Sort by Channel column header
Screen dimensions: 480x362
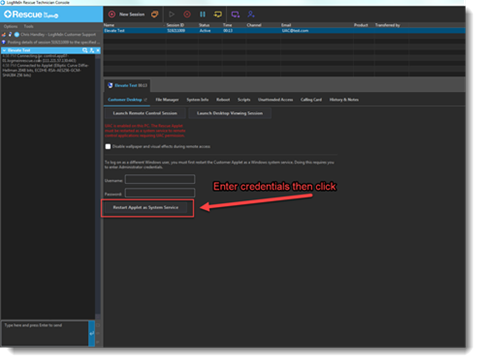click(x=254, y=25)
